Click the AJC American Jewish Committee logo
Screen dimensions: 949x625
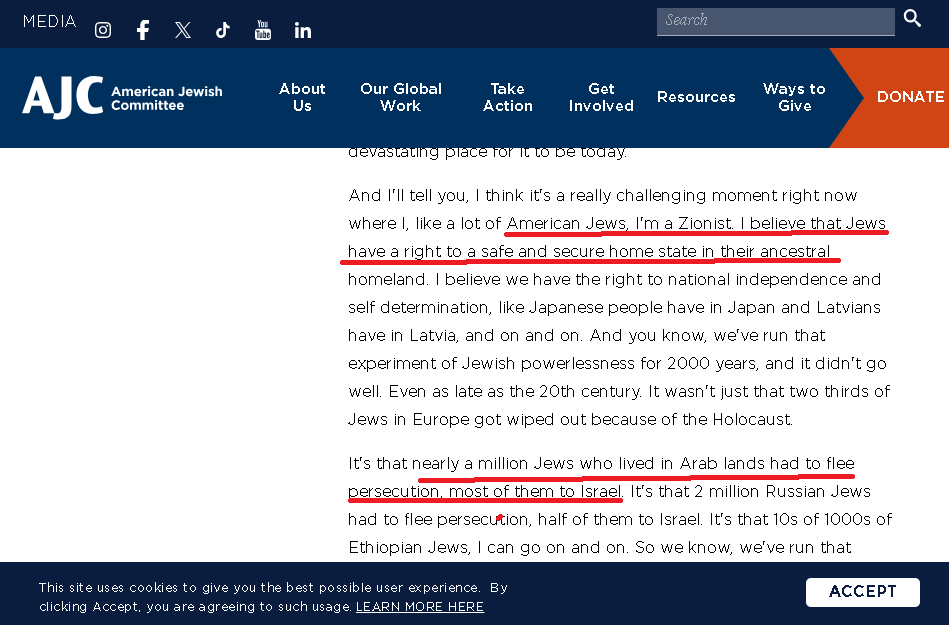pyautogui.click(x=123, y=97)
